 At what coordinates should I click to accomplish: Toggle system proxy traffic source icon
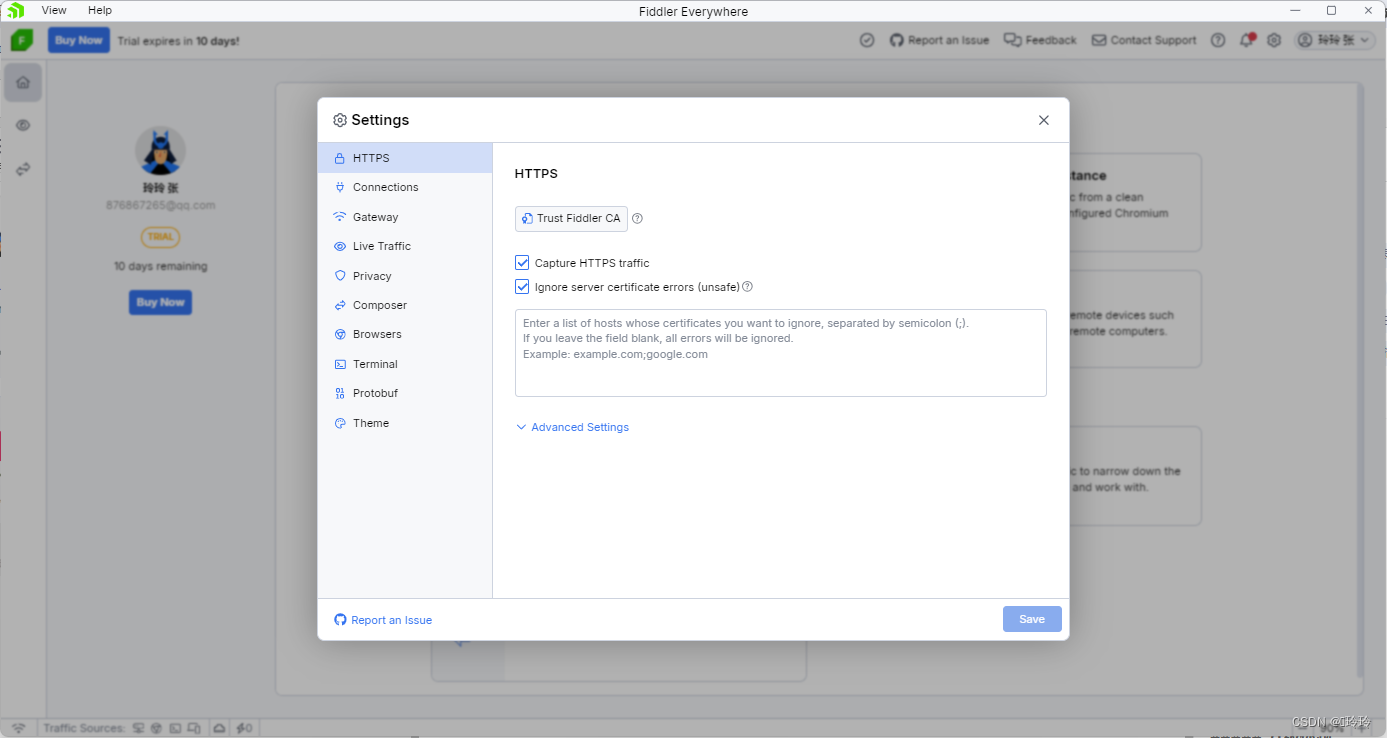coord(139,728)
